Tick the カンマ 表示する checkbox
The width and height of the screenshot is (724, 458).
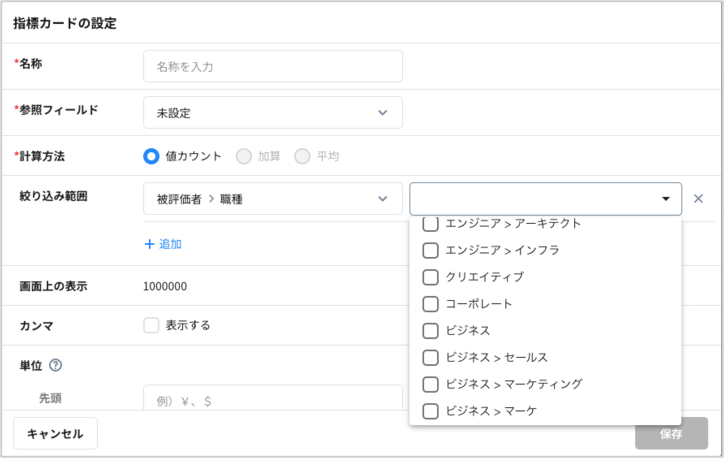(x=151, y=325)
